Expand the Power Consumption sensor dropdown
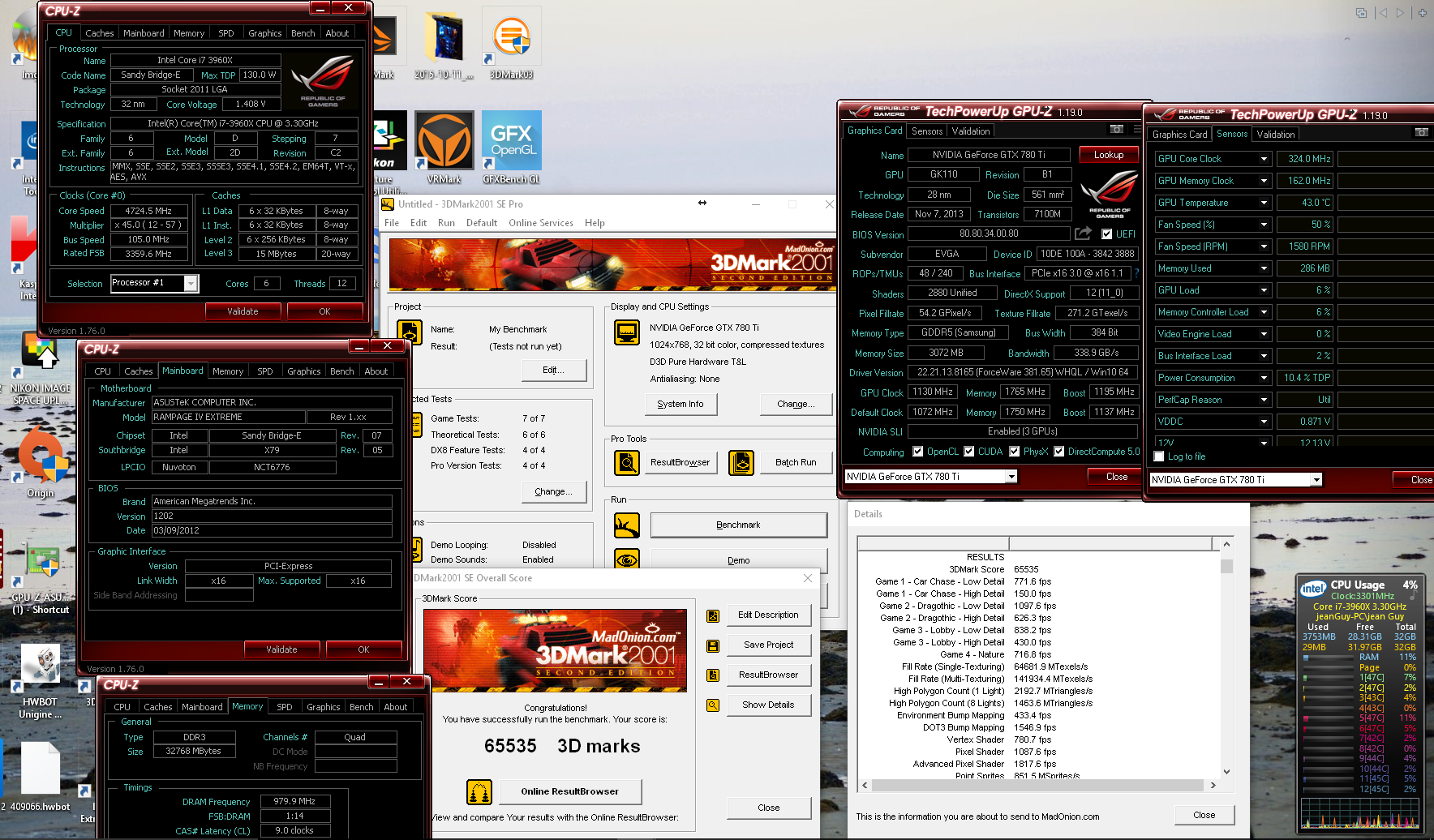The width and height of the screenshot is (1434, 840). pos(1264,378)
